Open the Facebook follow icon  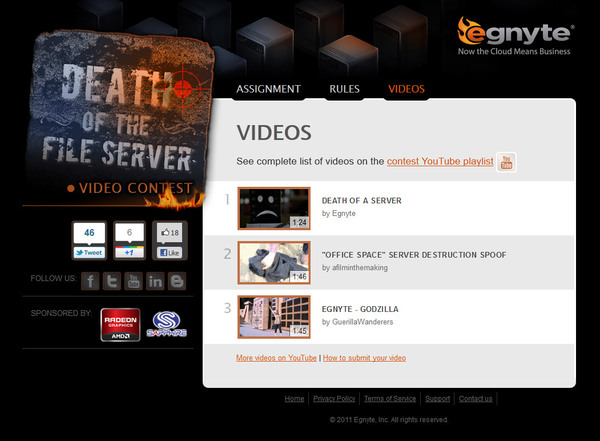tap(90, 281)
